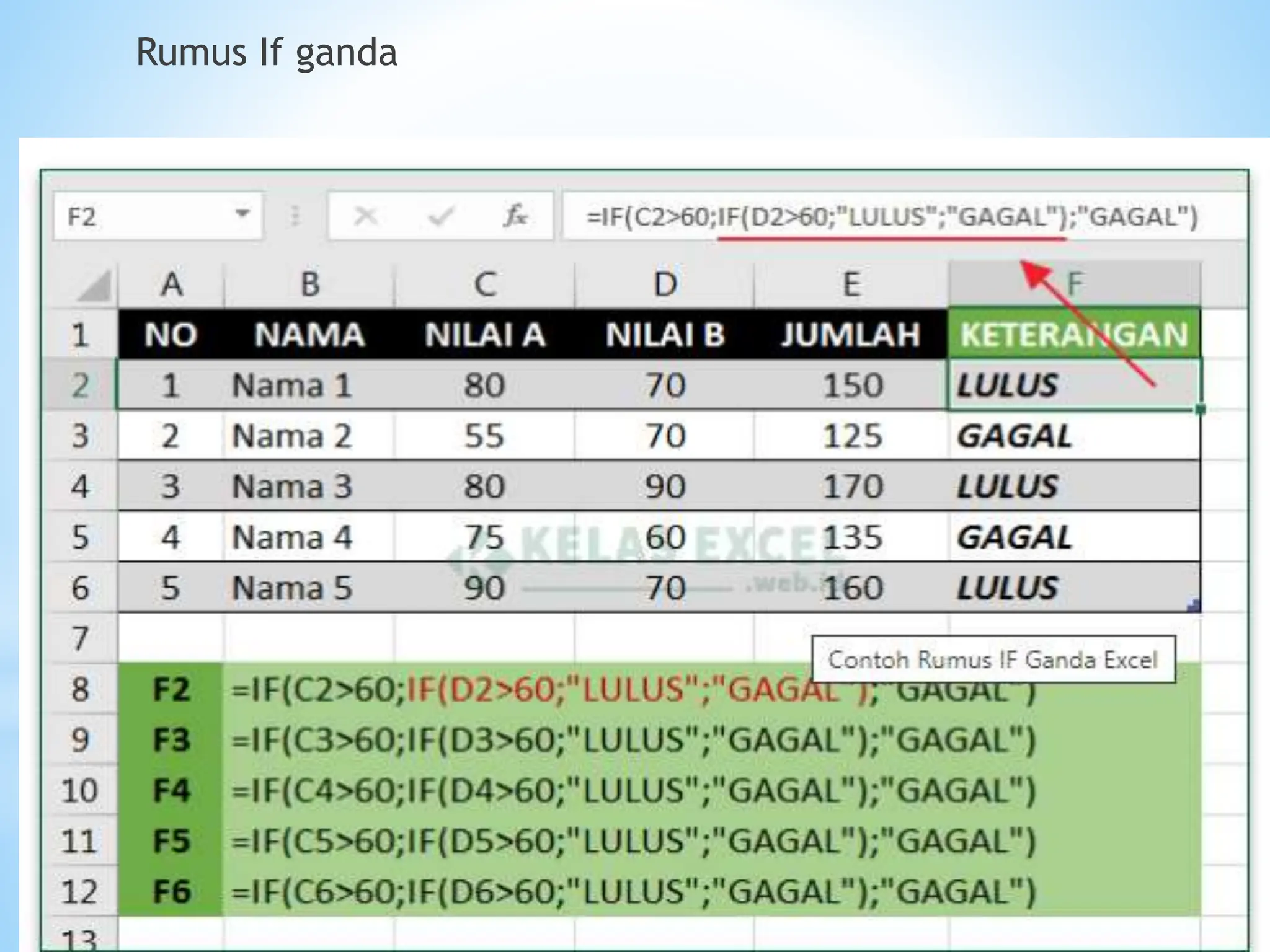Select row 7 header
The height and width of the screenshot is (952, 1270).
point(80,638)
